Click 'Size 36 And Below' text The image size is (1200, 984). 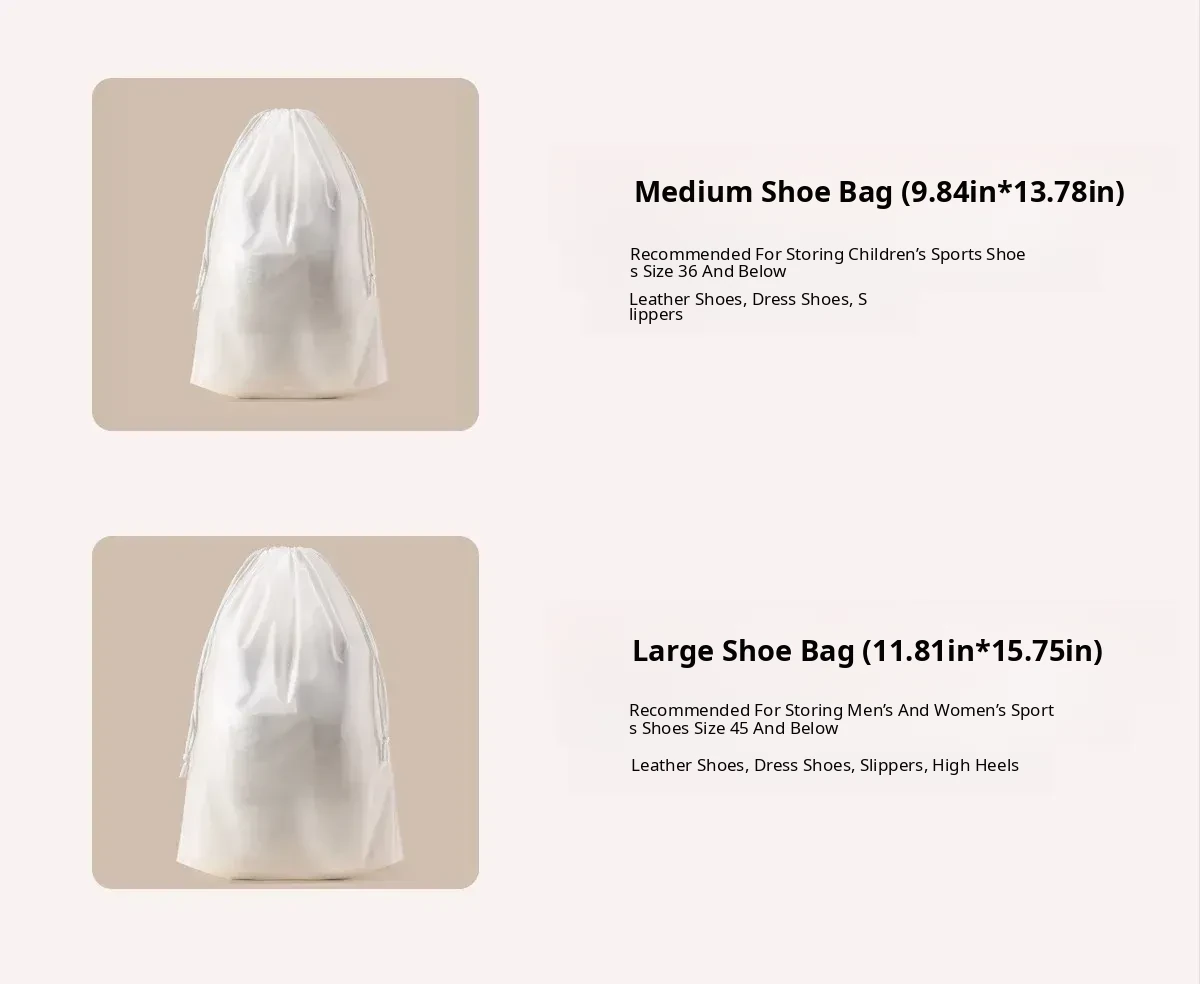[x=715, y=271]
